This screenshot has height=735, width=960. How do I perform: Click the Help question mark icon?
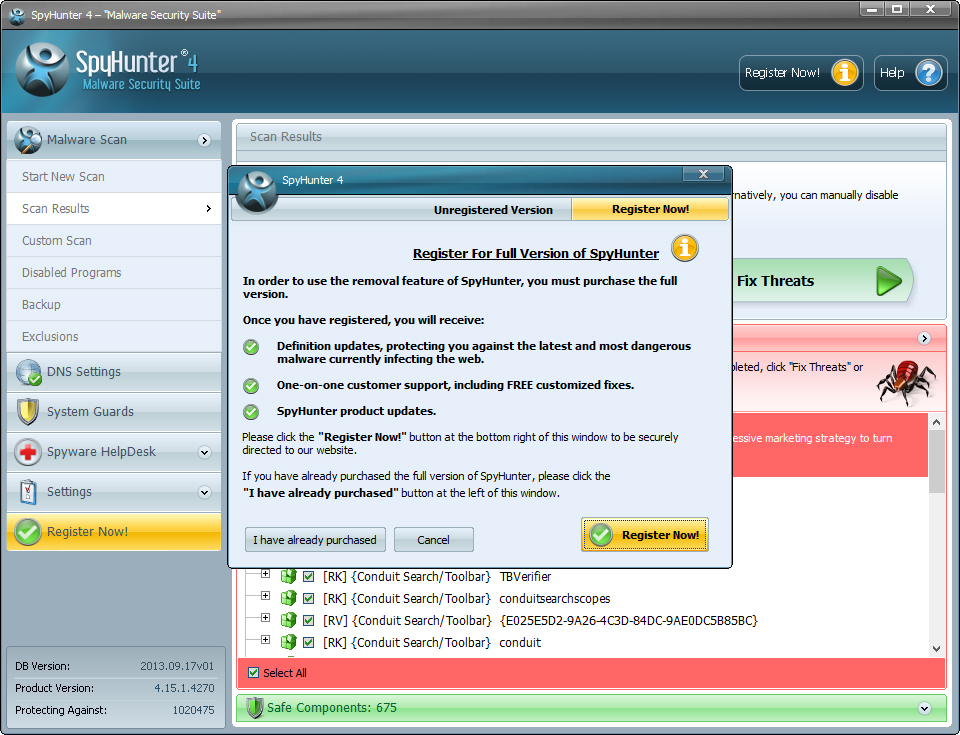coord(929,73)
